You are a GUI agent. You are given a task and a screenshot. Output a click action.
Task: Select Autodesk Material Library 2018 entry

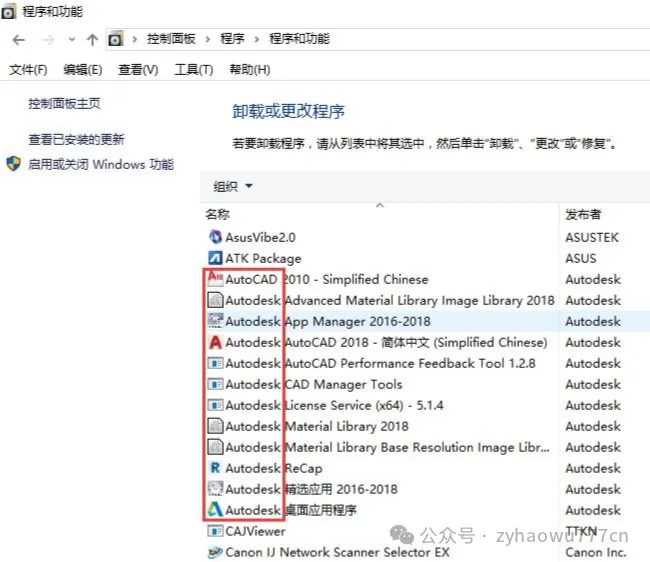click(317, 426)
